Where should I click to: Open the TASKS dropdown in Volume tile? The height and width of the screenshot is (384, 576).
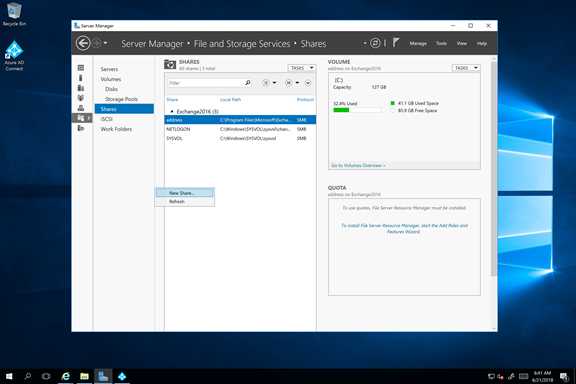pos(466,68)
